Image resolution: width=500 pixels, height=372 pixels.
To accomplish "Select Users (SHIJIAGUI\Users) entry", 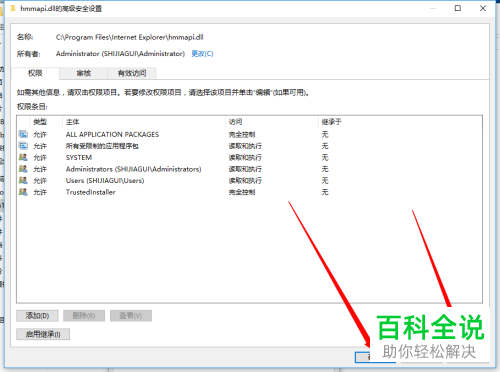I will tap(249, 180).
